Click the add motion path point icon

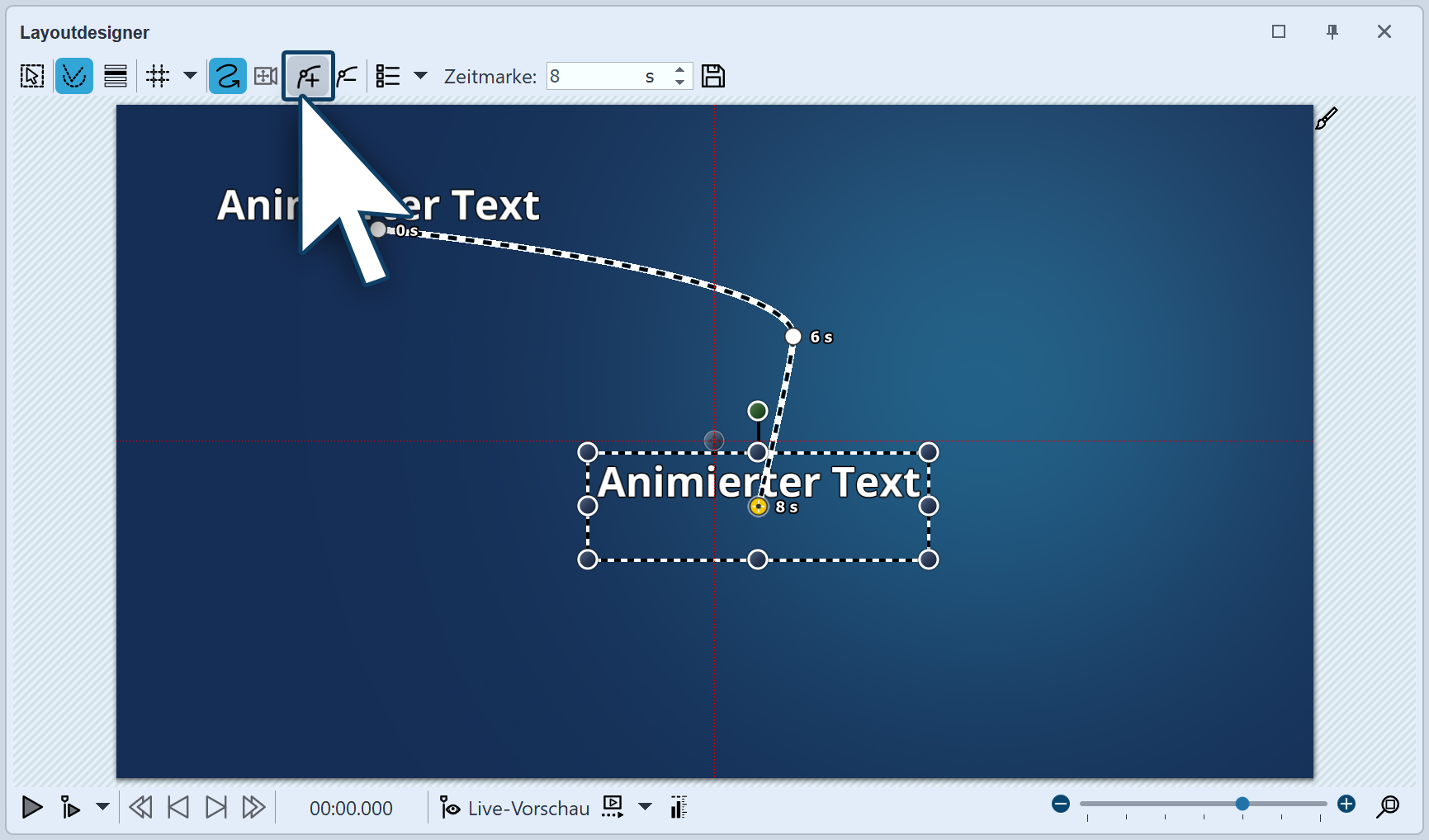(308, 77)
